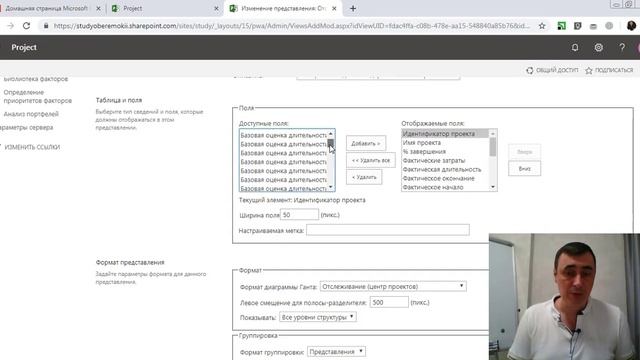640x360 pixels.
Task: Select first Базовая оценка длительности entry
Action: click(284, 135)
